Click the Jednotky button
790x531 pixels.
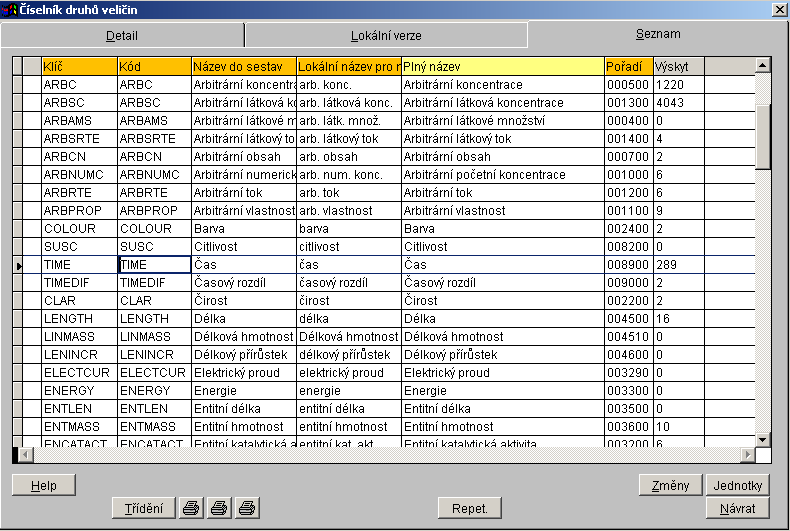738,486
